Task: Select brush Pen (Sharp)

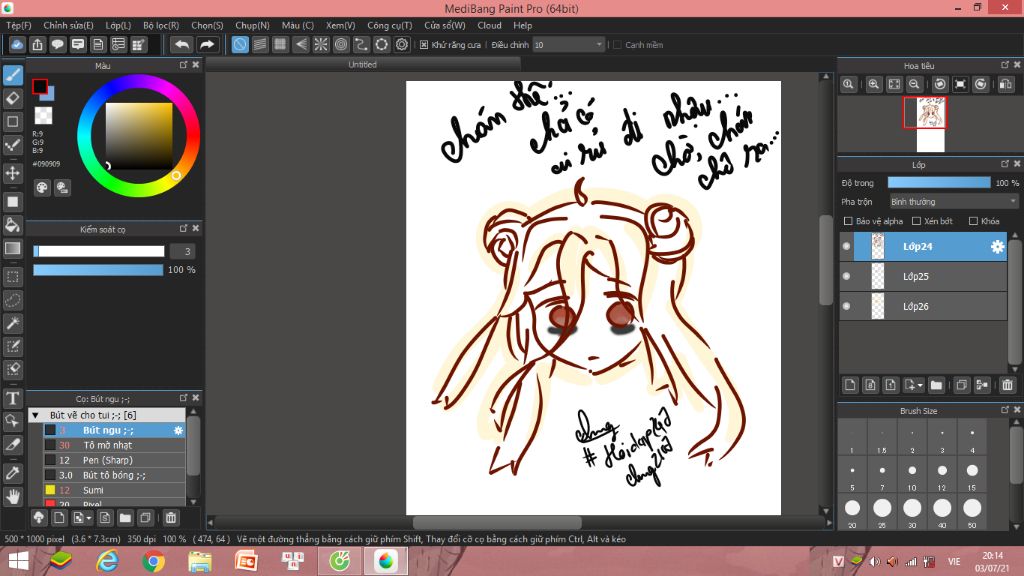Action: (114, 460)
